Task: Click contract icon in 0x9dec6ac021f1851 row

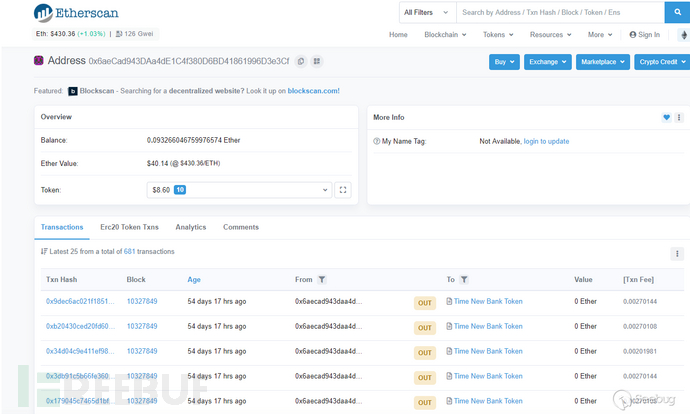Action: tap(449, 301)
